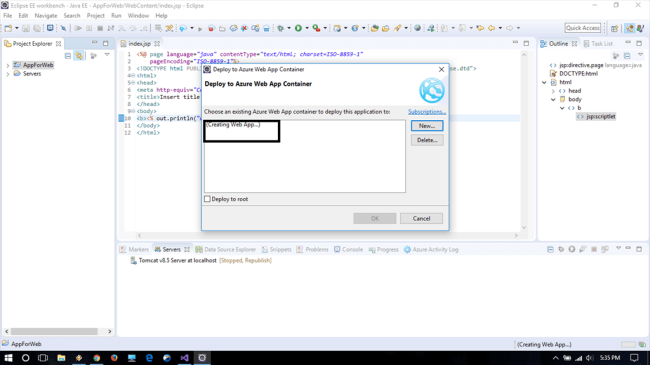Collapse the html node in Outline
This screenshot has width=650, height=365.
click(x=544, y=82)
